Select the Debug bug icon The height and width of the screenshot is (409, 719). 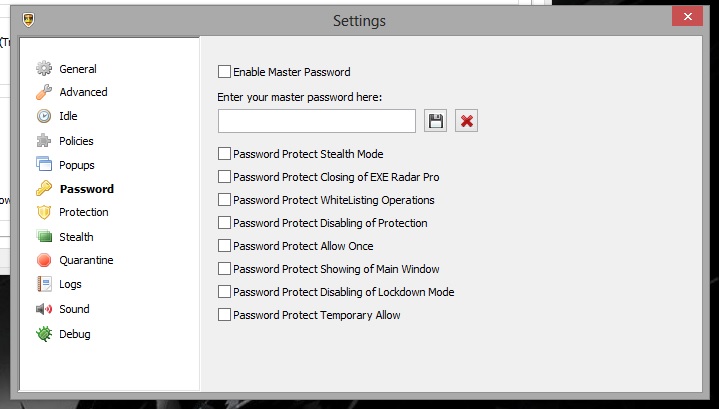pyautogui.click(x=44, y=334)
